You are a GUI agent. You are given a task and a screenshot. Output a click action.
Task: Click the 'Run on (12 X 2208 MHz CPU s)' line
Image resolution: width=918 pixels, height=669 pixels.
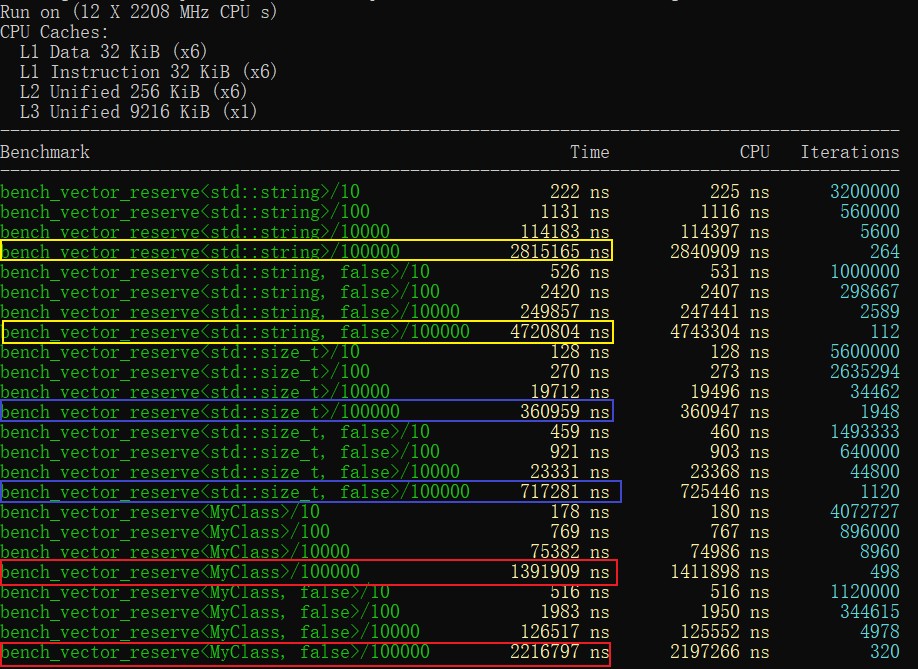pos(139,12)
